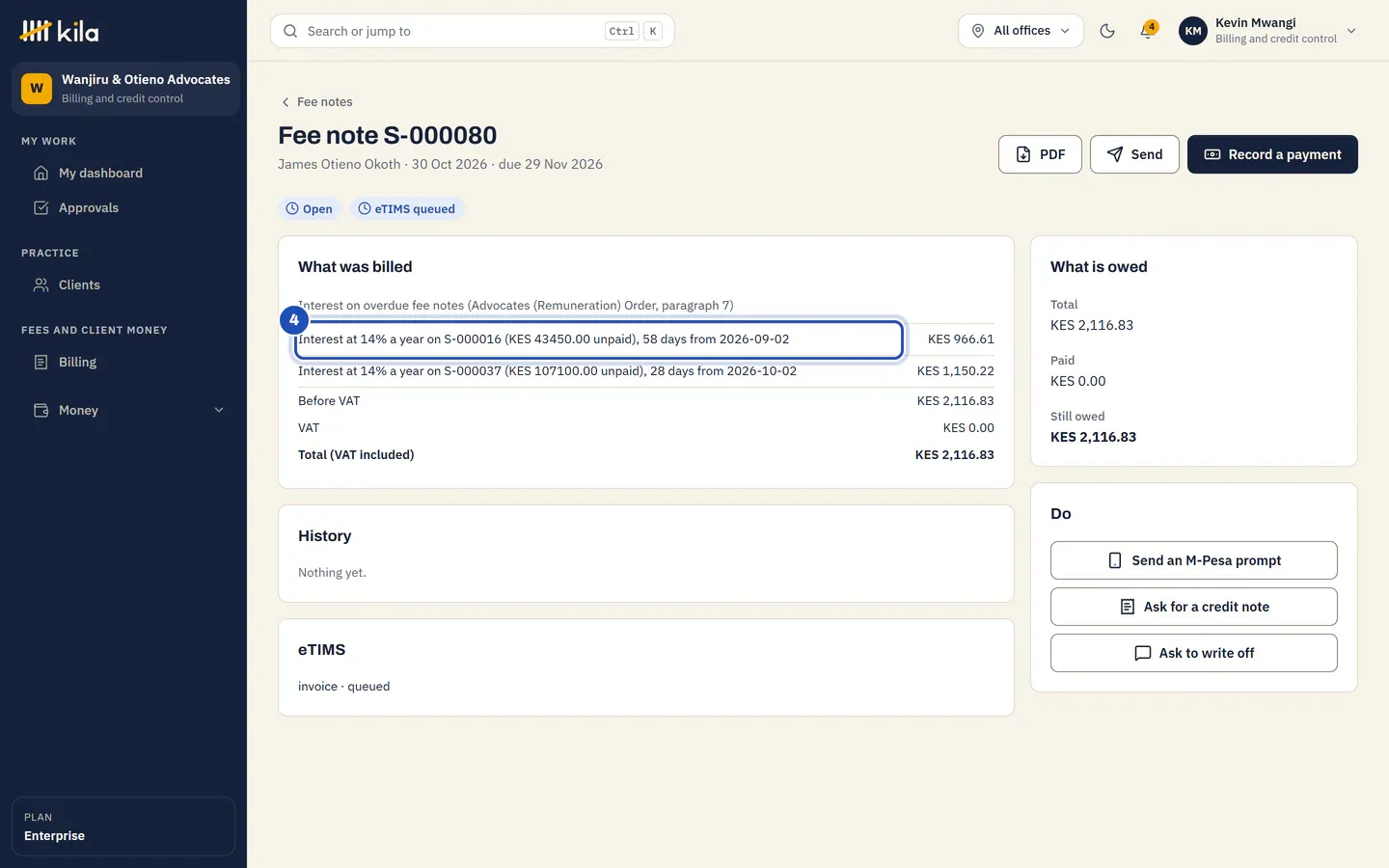Click the My dashboard home icon

pyautogui.click(x=41, y=173)
